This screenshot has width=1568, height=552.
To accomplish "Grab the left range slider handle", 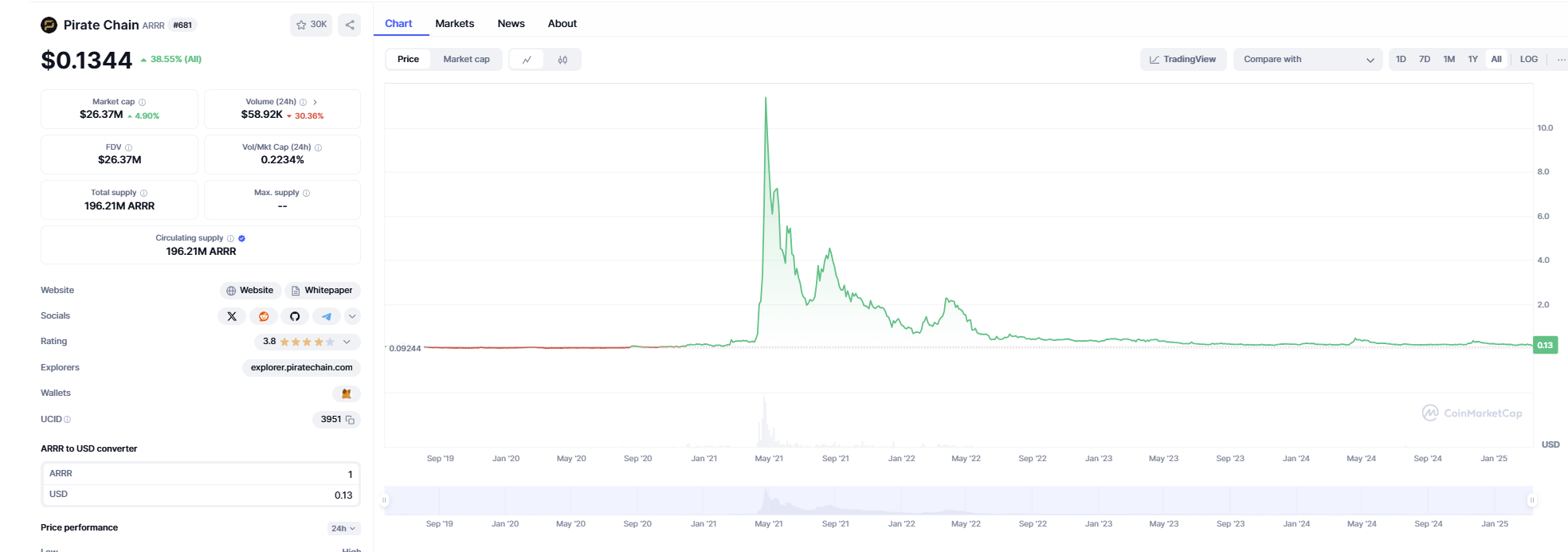I will 384,500.
